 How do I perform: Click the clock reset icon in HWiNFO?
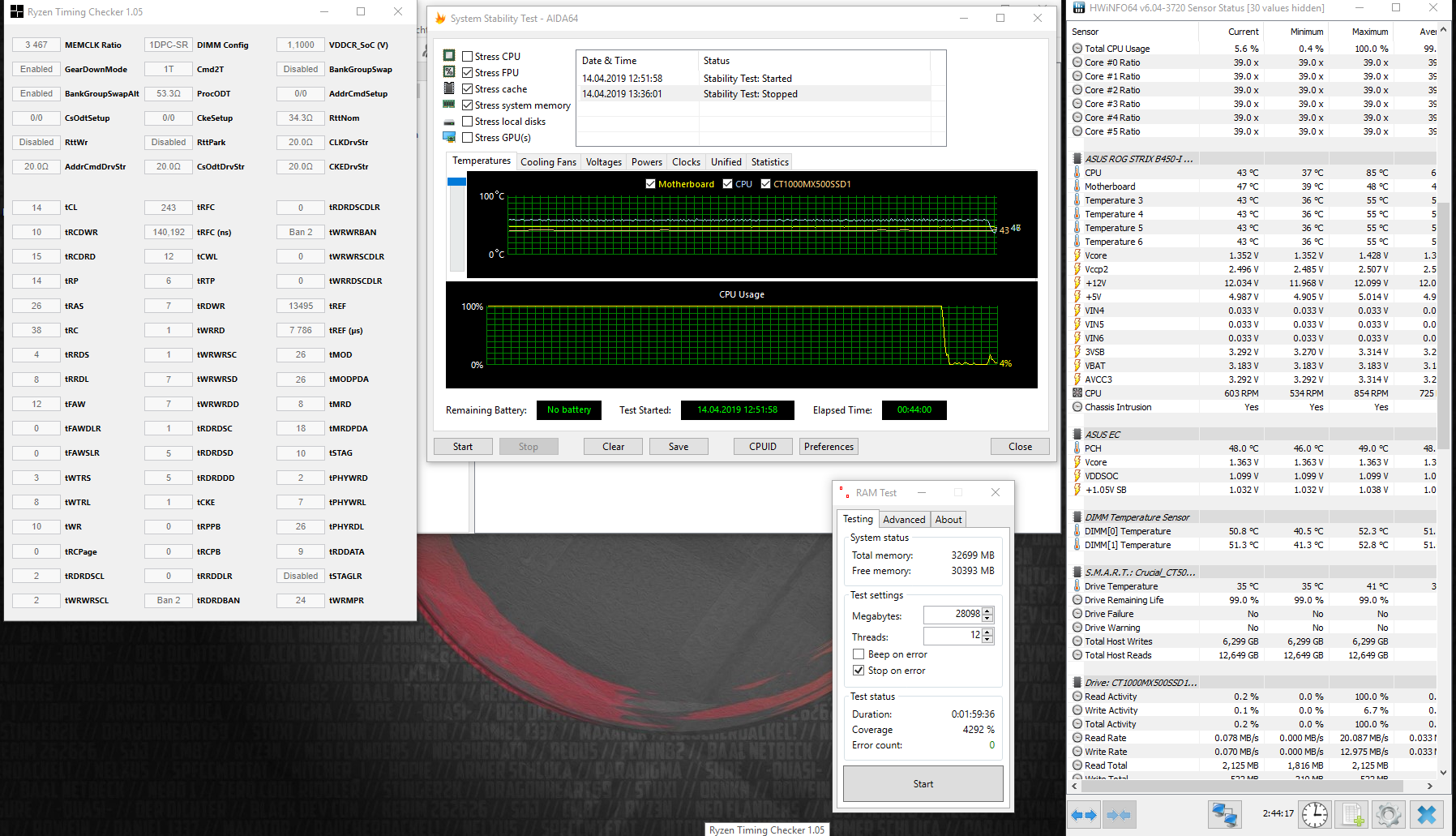coord(1315,815)
